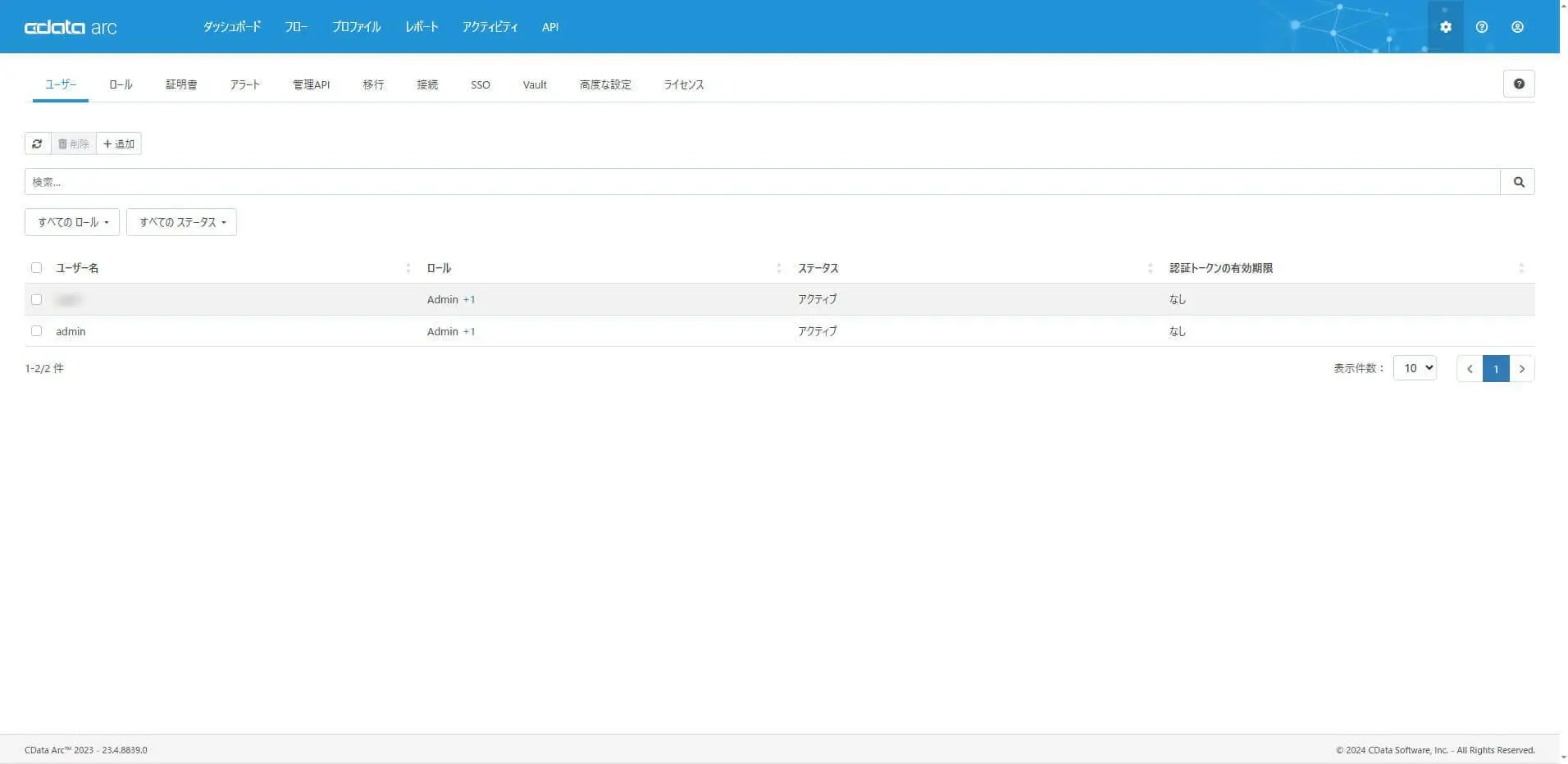Open the help icon in the top bar
The height and width of the screenshot is (764, 1568).
coord(1481,27)
